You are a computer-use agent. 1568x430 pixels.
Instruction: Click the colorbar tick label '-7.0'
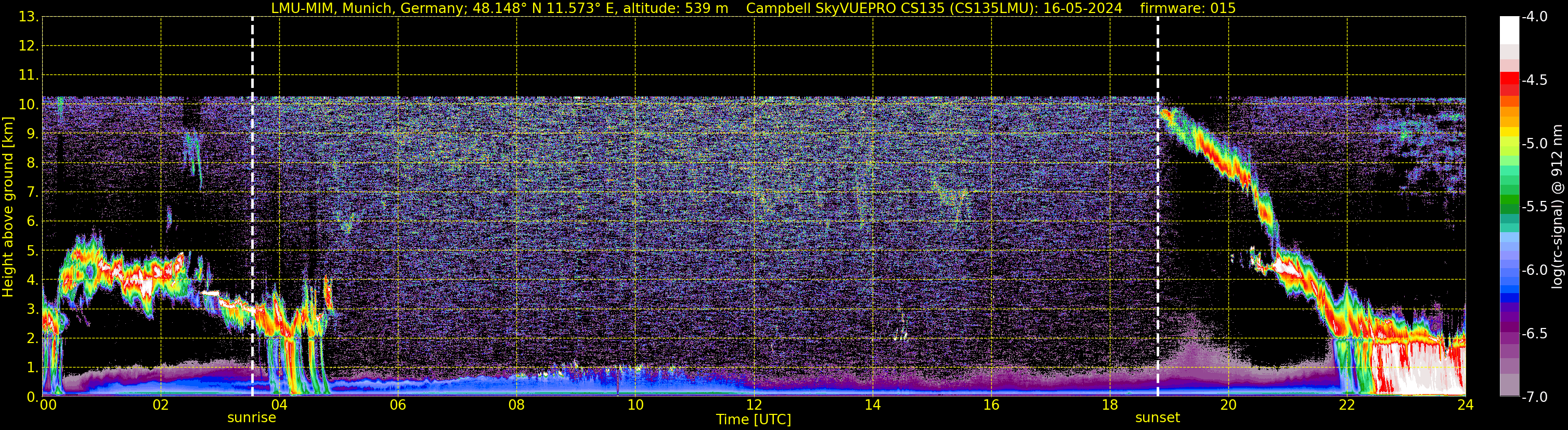(x=1535, y=397)
